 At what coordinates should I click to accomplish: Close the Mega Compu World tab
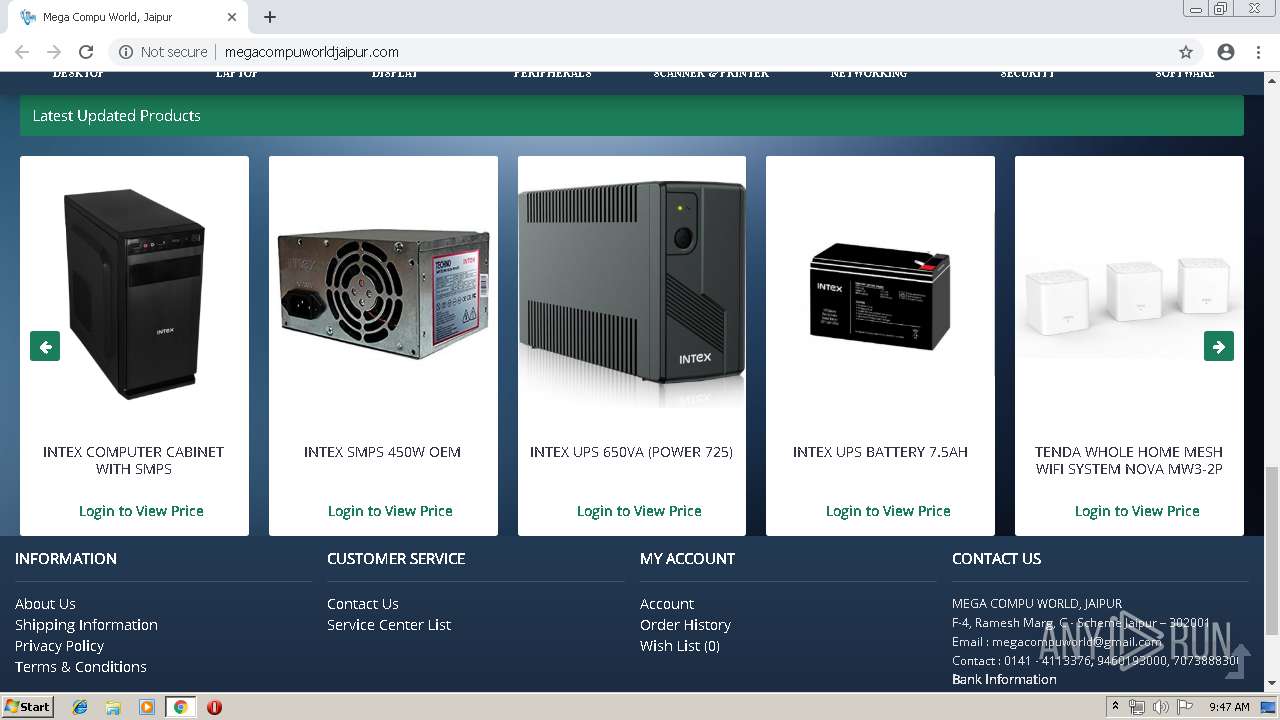click(x=232, y=17)
